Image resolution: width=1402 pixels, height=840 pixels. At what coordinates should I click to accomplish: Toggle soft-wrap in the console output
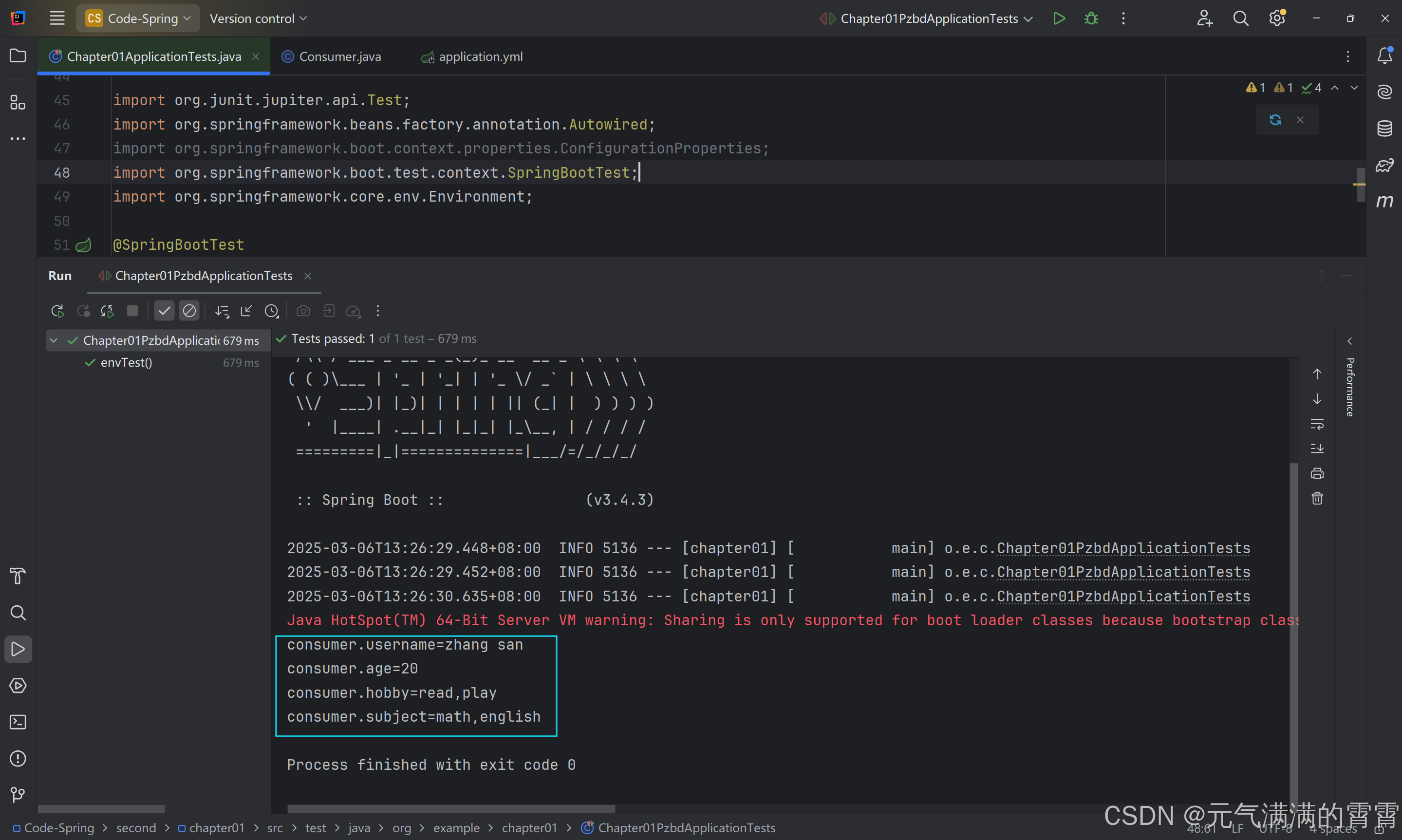pyautogui.click(x=1316, y=424)
